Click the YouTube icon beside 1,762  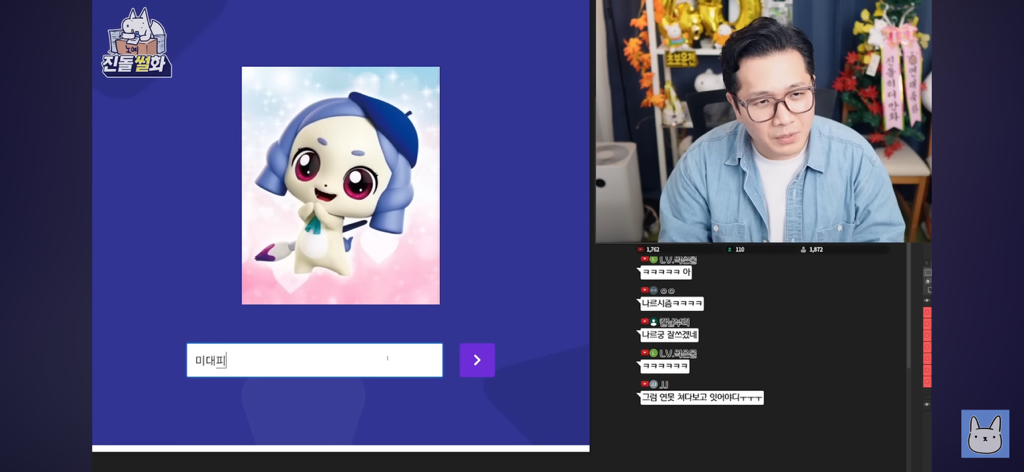(x=641, y=249)
